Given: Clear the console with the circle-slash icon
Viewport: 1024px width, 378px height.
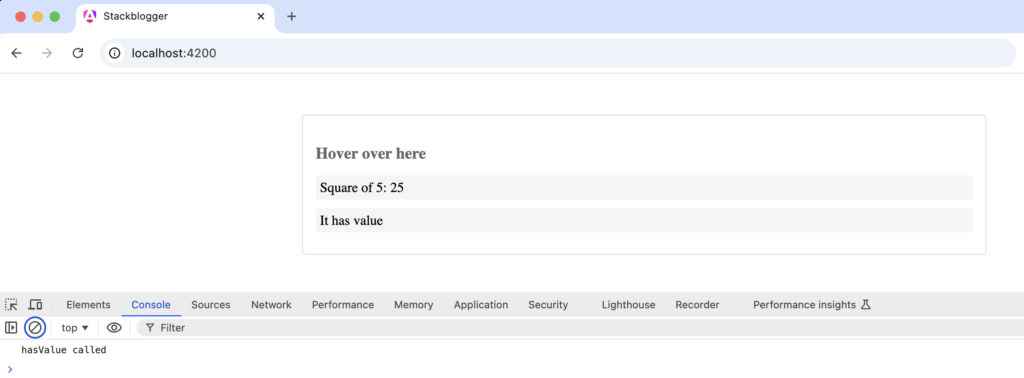Looking at the screenshot, I should (35, 328).
